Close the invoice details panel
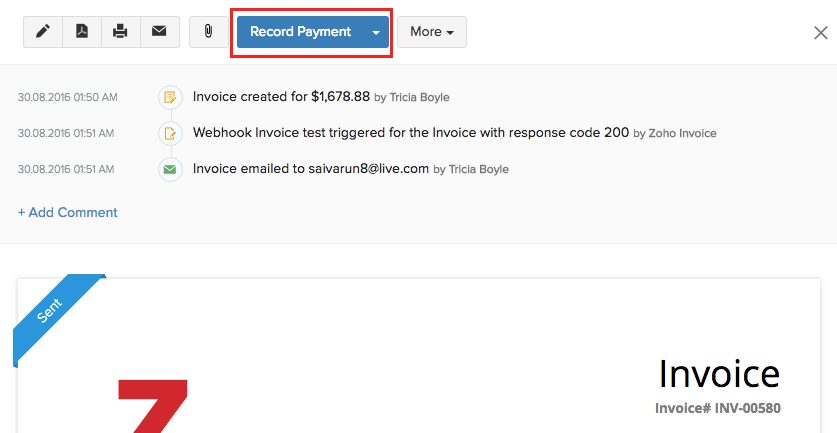This screenshot has height=433, width=837. pos(820,32)
